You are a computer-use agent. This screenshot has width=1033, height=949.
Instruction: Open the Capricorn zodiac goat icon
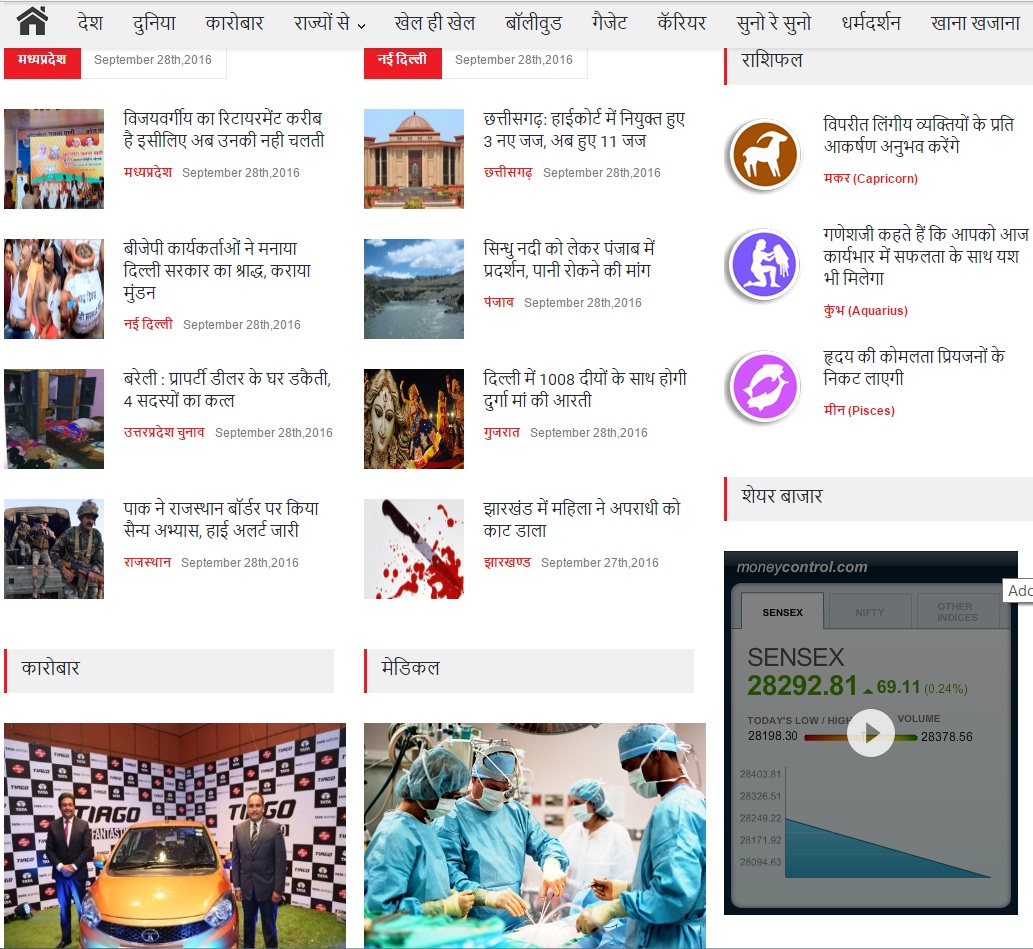764,155
